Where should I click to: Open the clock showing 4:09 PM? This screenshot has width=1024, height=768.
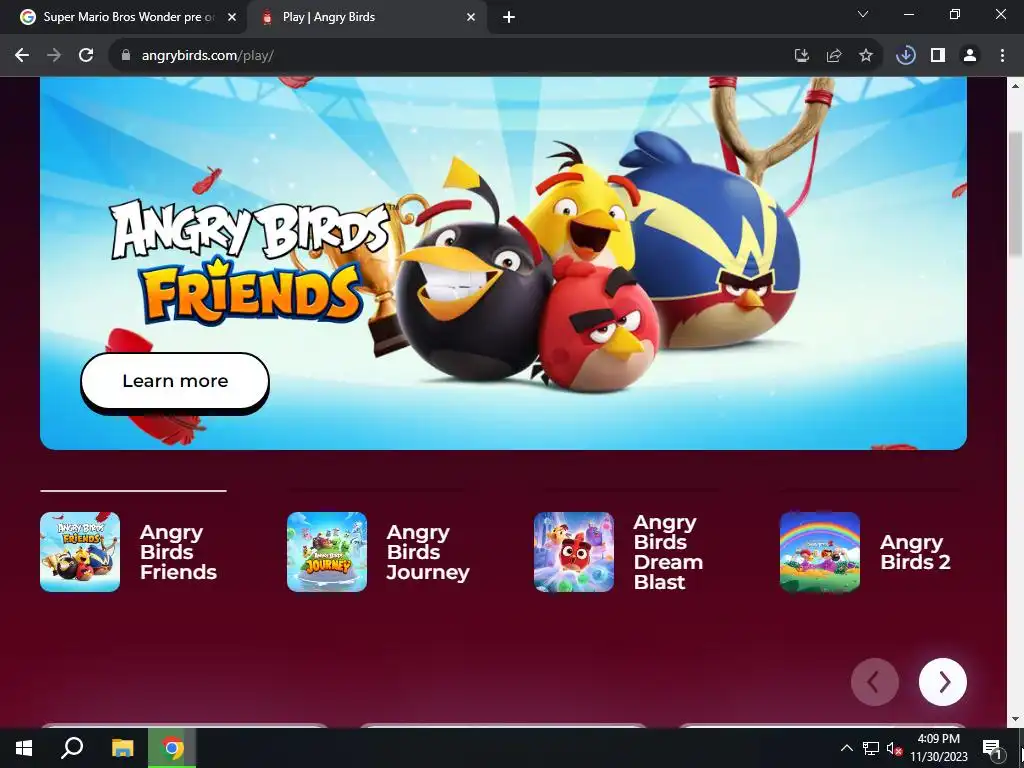pos(938,748)
